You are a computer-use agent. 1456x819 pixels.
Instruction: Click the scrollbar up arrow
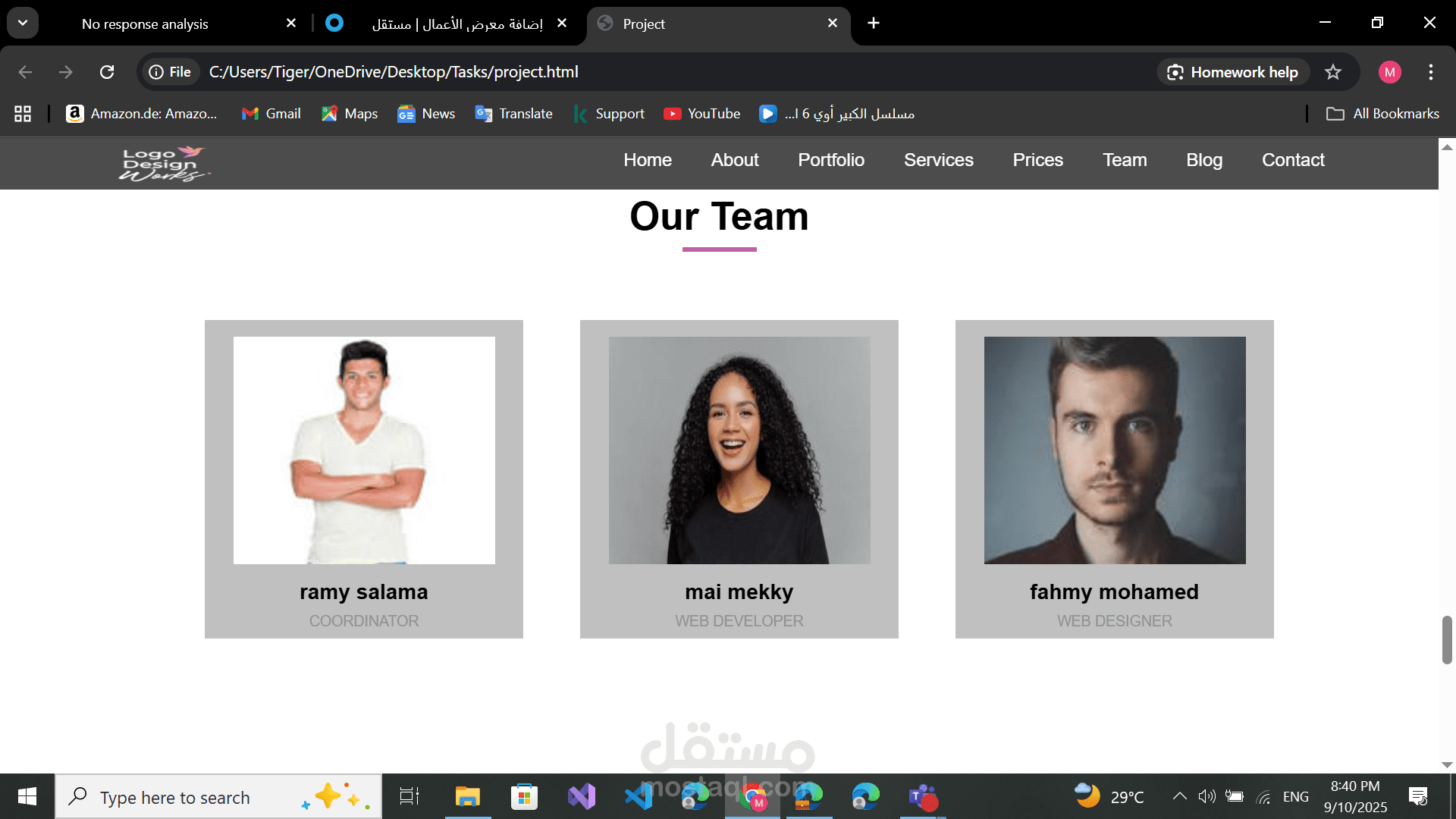[x=1447, y=147]
